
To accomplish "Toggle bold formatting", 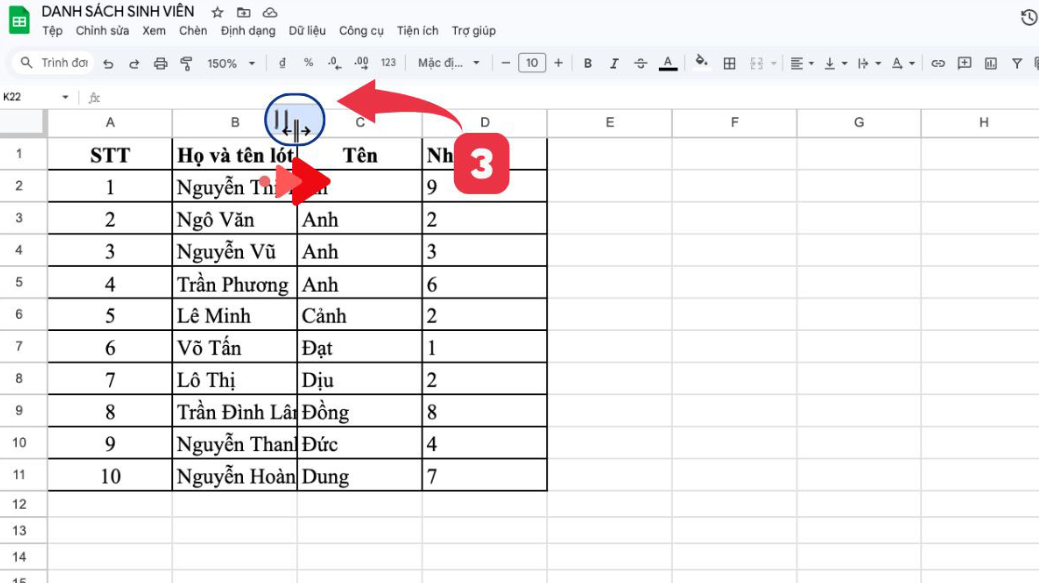I will tap(587, 62).
